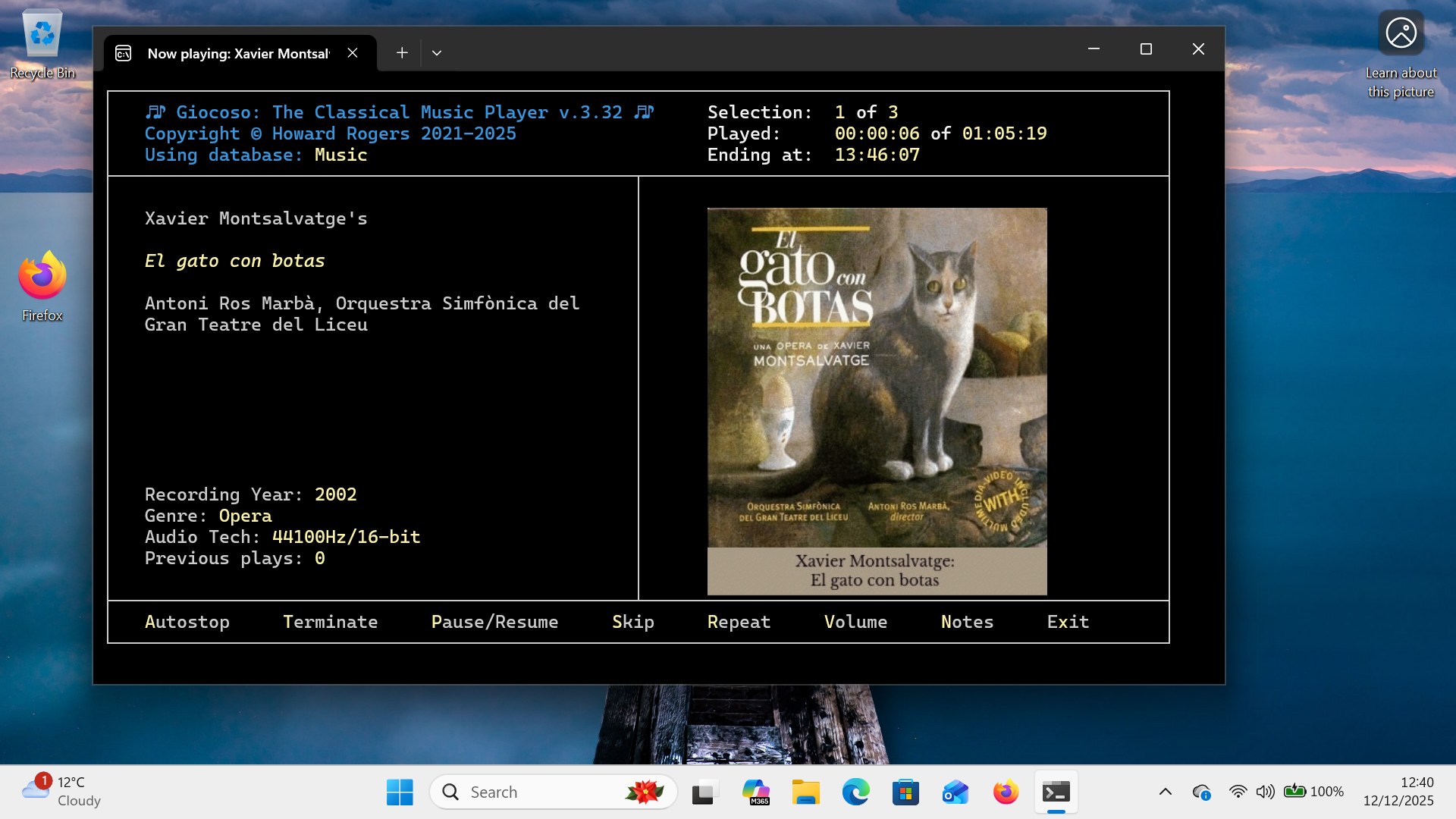The image size is (1456, 819).
Task: Open Notes for this recording
Action: point(967,622)
